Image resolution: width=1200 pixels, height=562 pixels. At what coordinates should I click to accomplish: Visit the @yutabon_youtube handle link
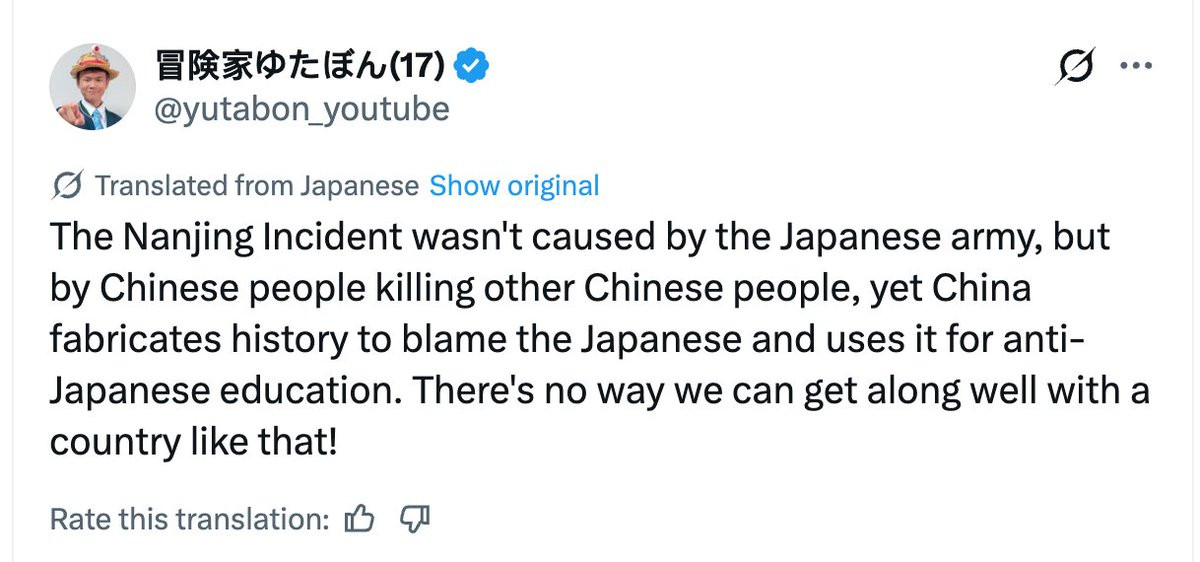point(301,109)
